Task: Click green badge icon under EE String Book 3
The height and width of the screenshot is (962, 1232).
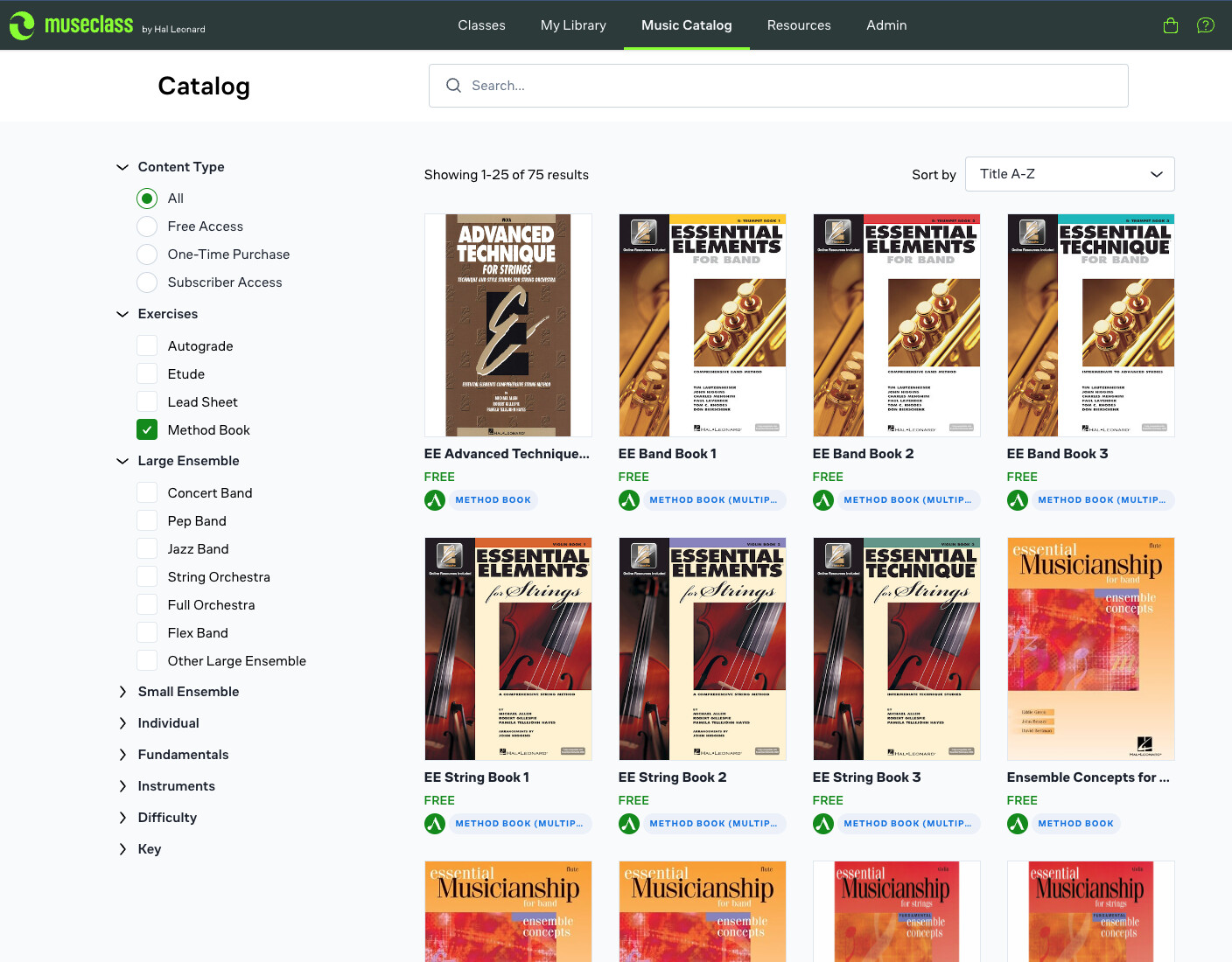Action: (823, 824)
